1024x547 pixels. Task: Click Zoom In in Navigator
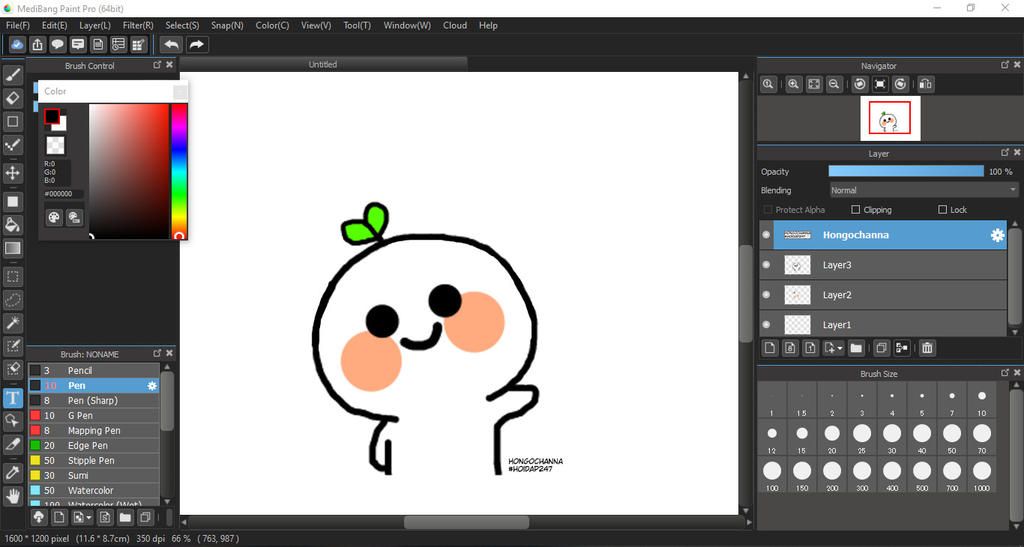pos(793,84)
